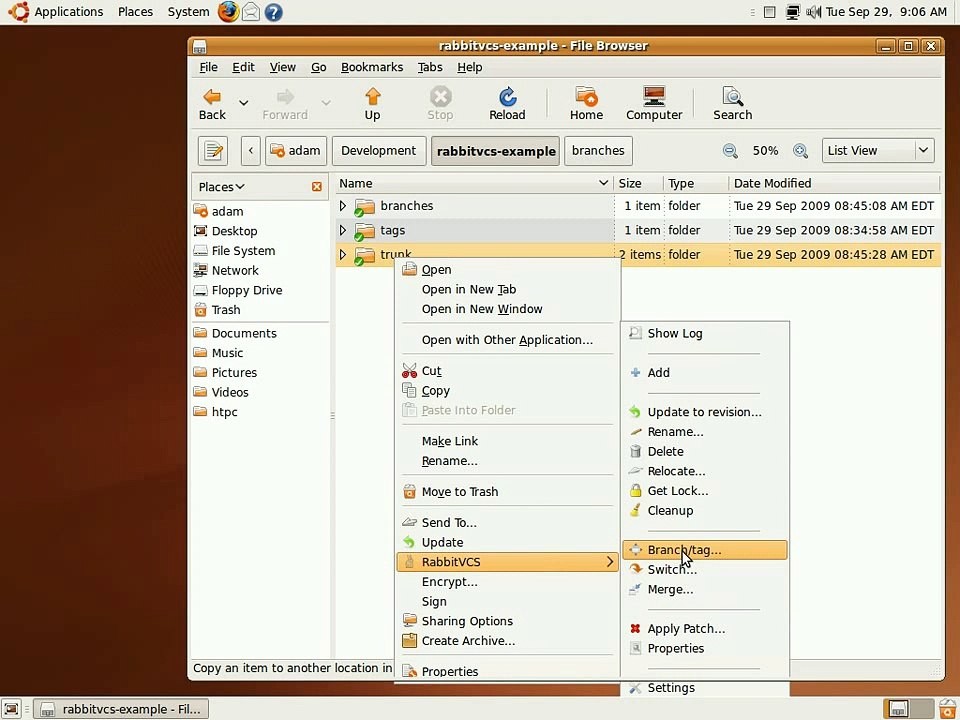Select Documents in Places sidebar
Screen dimensions: 960x720
260,333
